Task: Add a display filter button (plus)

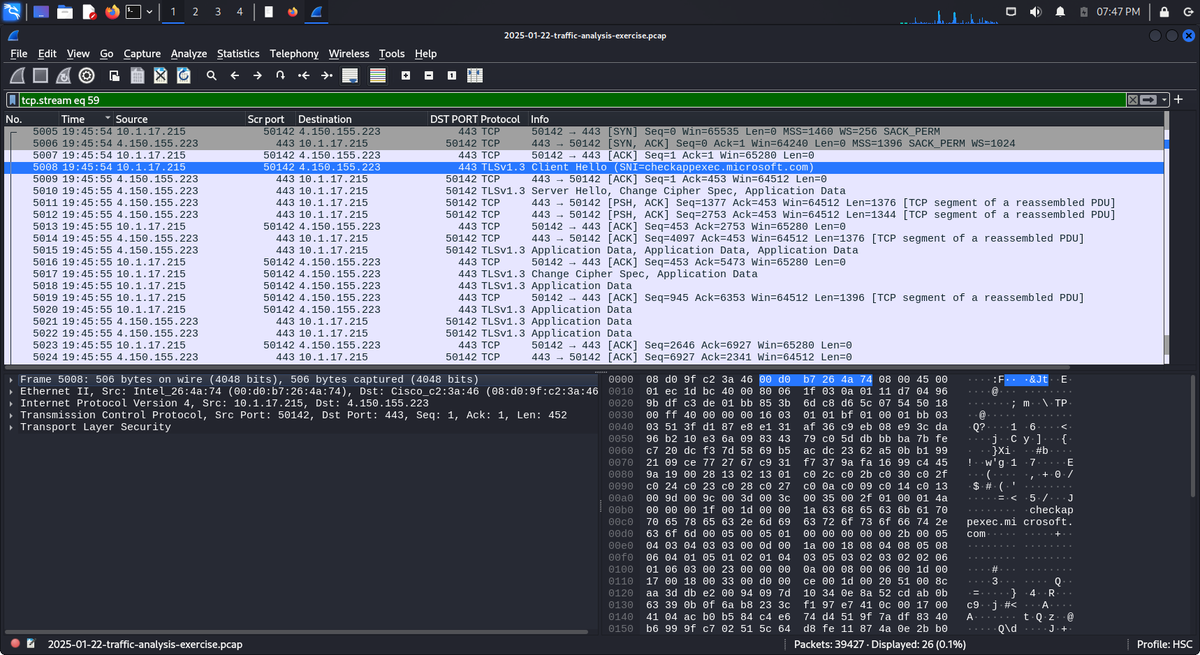Action: 1179,100
